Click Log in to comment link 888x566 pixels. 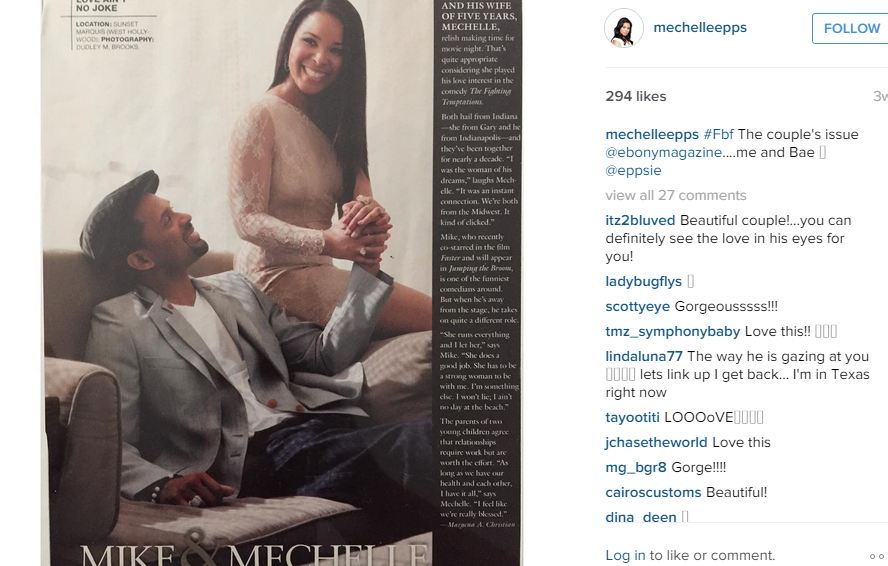[625, 555]
